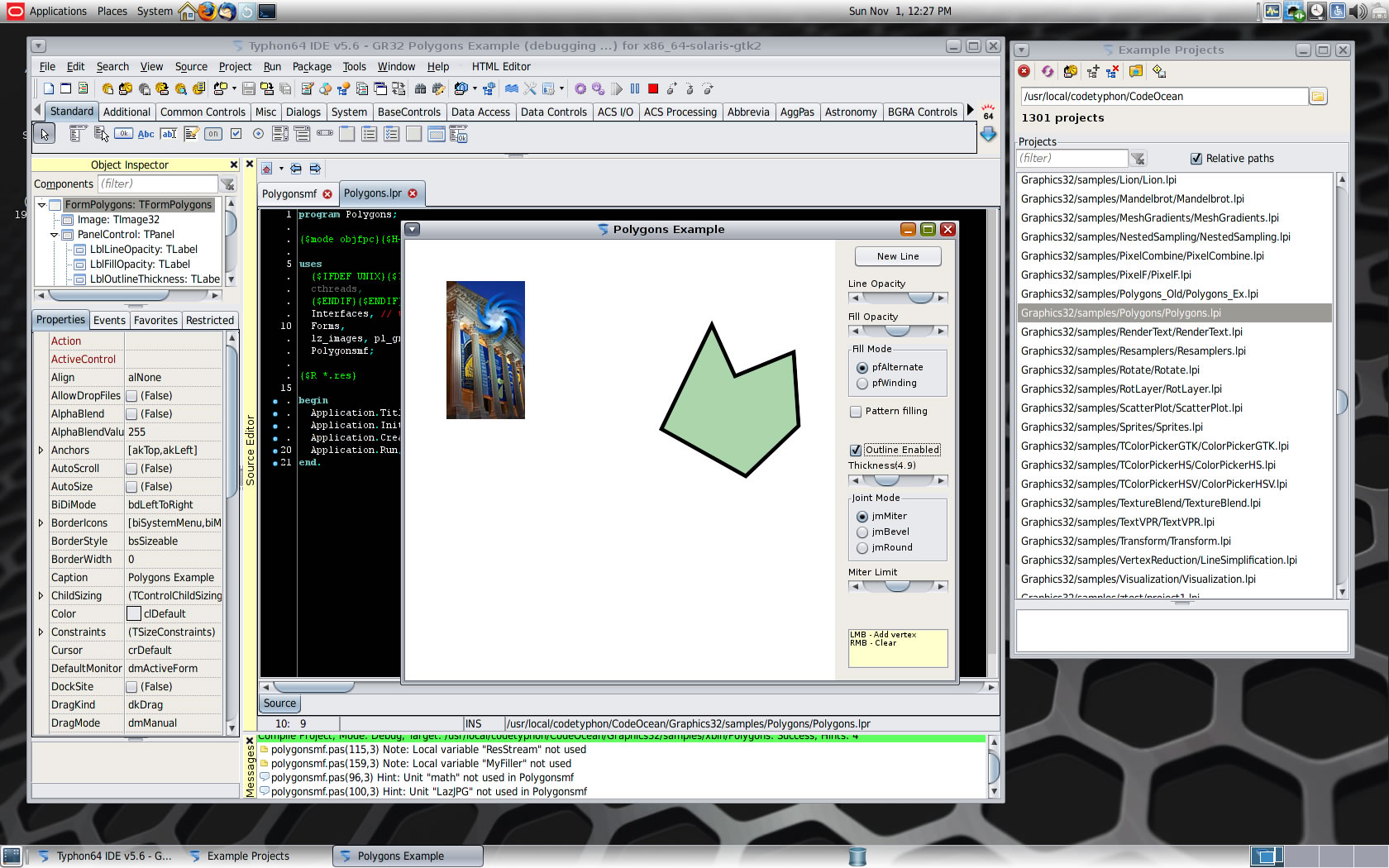The image size is (1389, 868).
Task: Enable the Pattern filling checkbox
Action: pyautogui.click(x=856, y=412)
